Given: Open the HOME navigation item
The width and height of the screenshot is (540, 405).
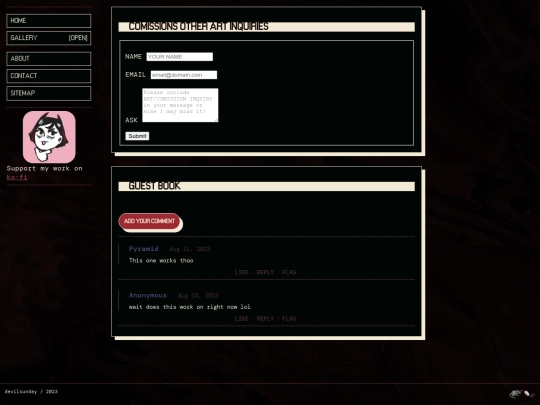Looking at the screenshot, I should (49, 21).
